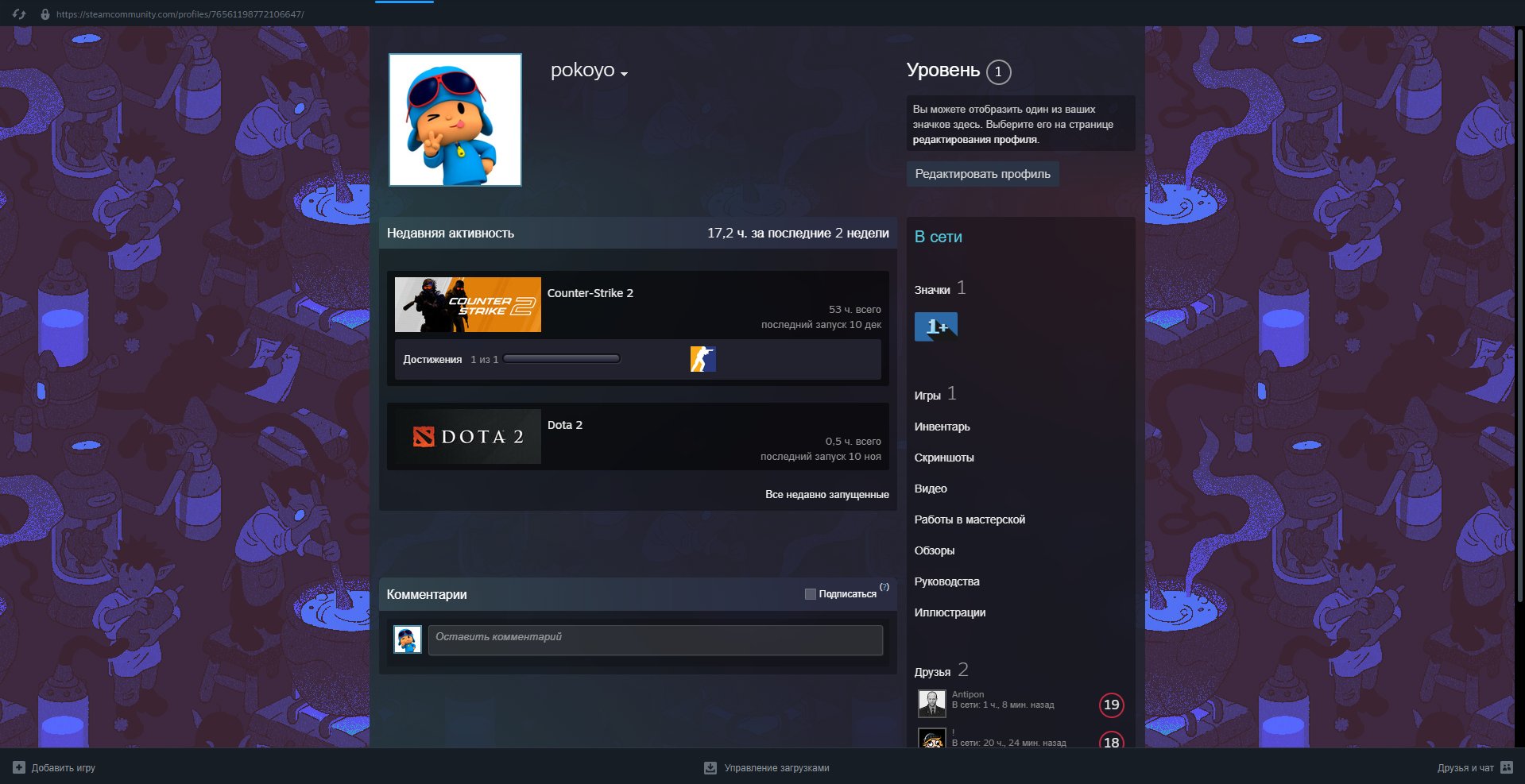Click the Оставить комментарий input field

pos(655,639)
